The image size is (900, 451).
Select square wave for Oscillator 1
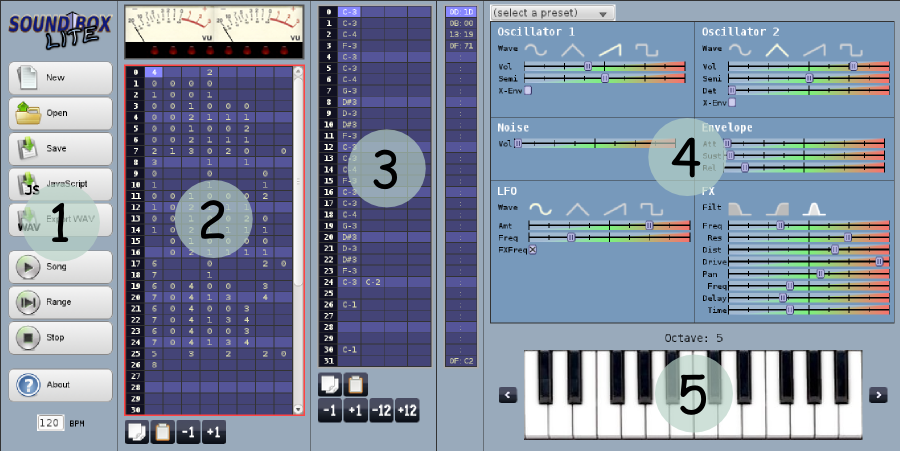point(646,50)
